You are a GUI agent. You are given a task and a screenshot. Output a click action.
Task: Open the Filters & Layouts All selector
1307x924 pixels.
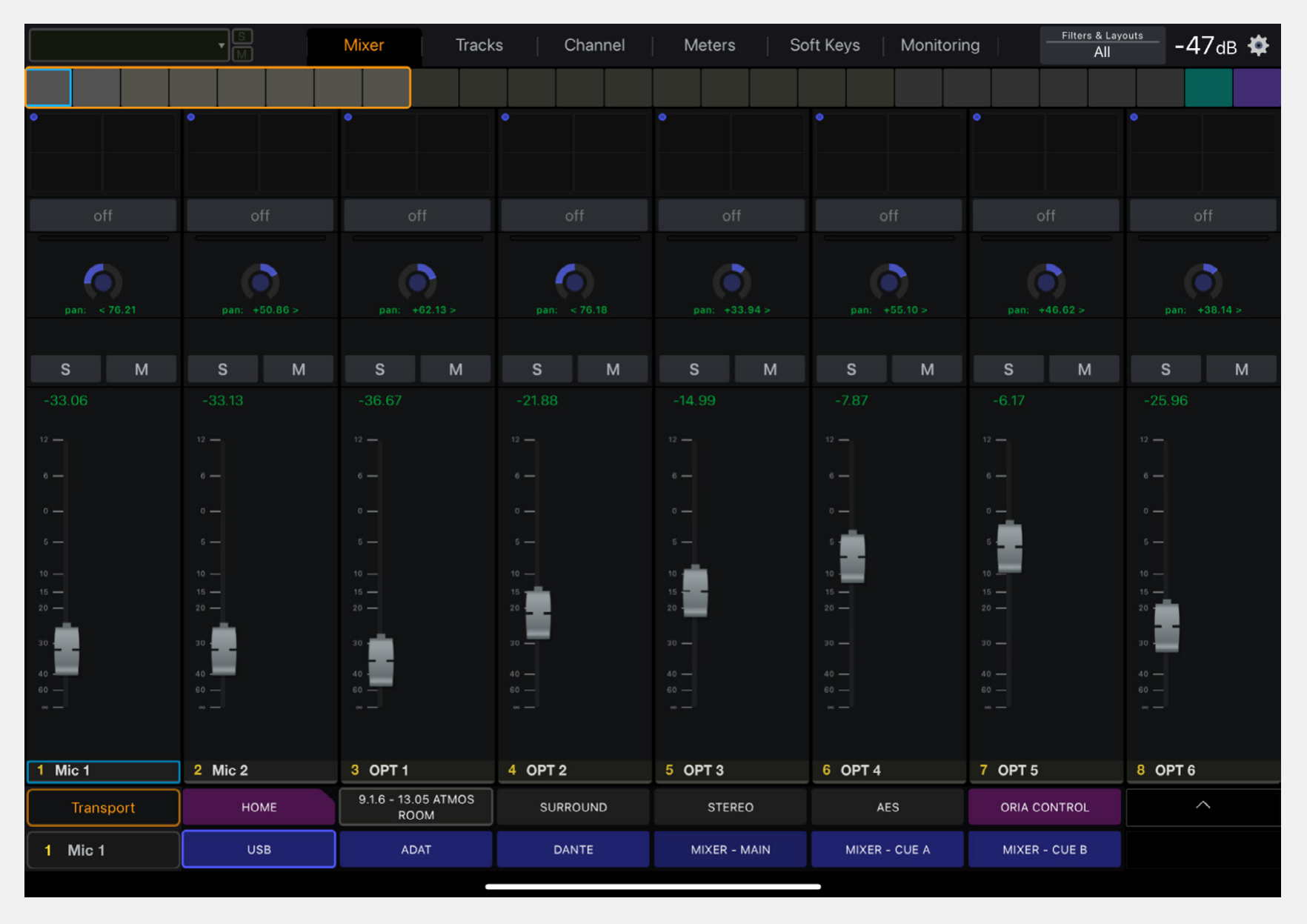pos(1102,45)
